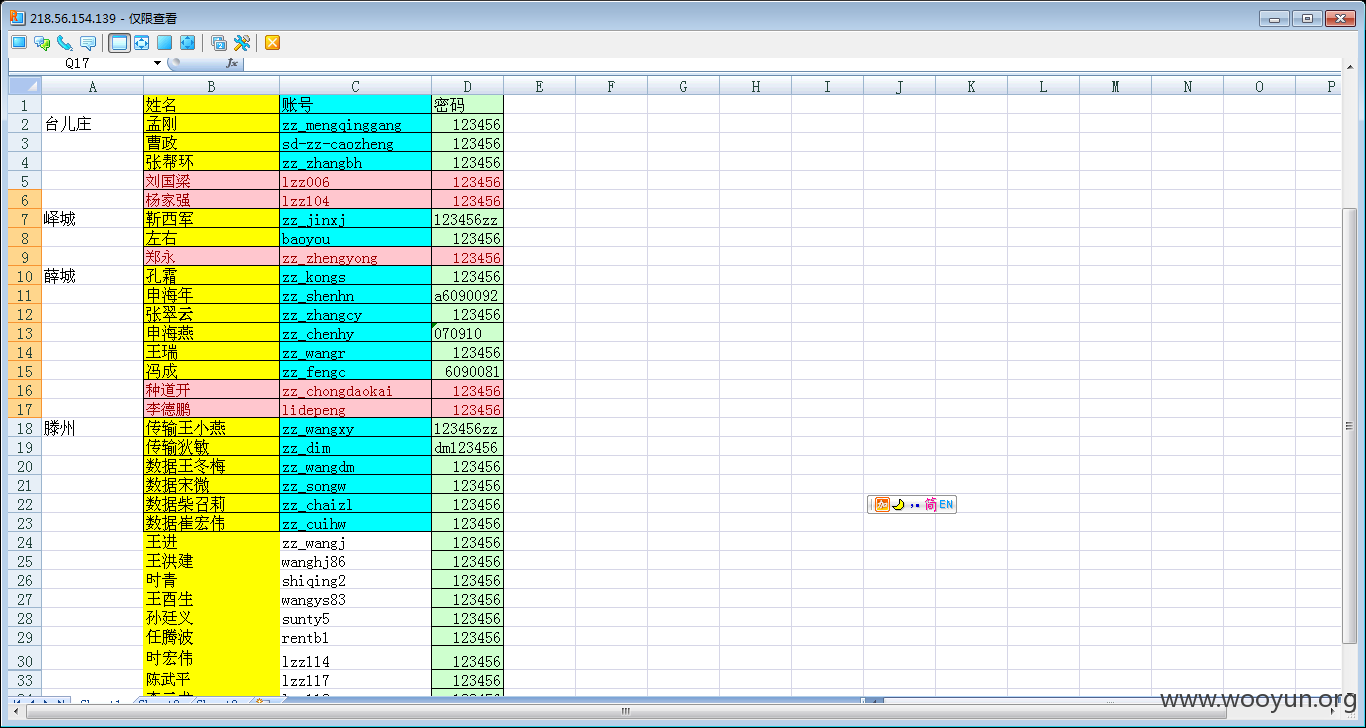This screenshot has width=1366, height=728.
Task: Click the multi-monitor switch icon
Action: coord(218,42)
